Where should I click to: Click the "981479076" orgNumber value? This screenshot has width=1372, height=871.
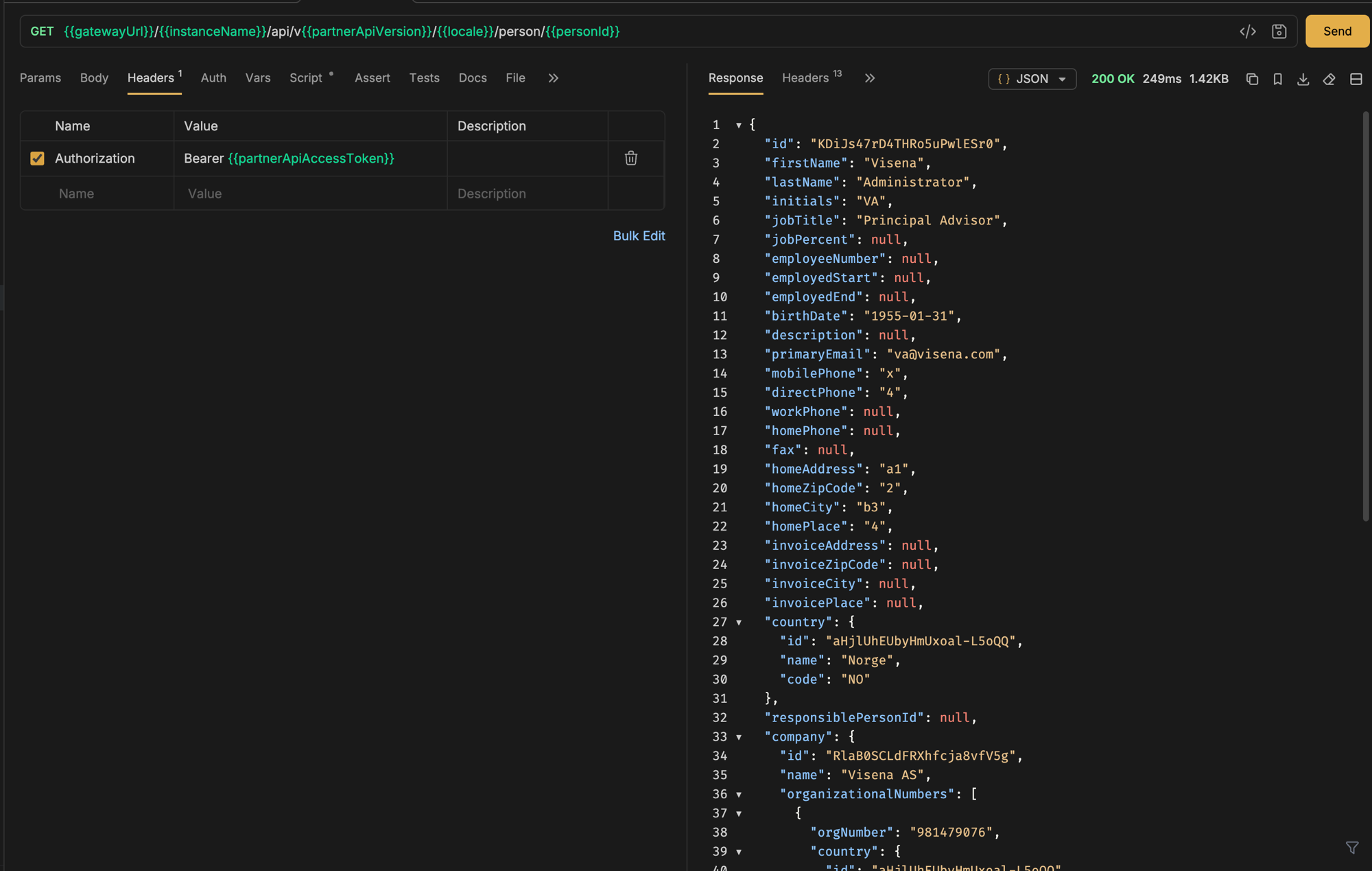pyautogui.click(x=951, y=833)
